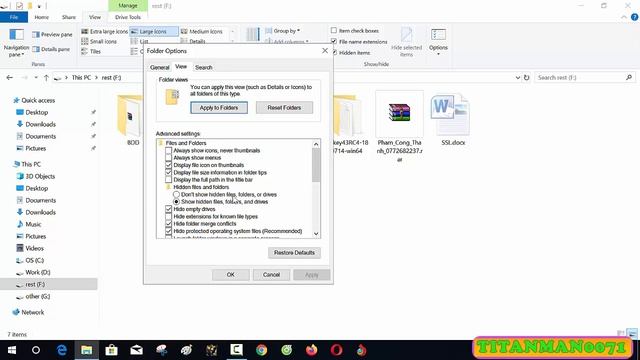Select Extra large icons layout
Image resolution: width=640 pixels, height=360 pixels.
104,31
